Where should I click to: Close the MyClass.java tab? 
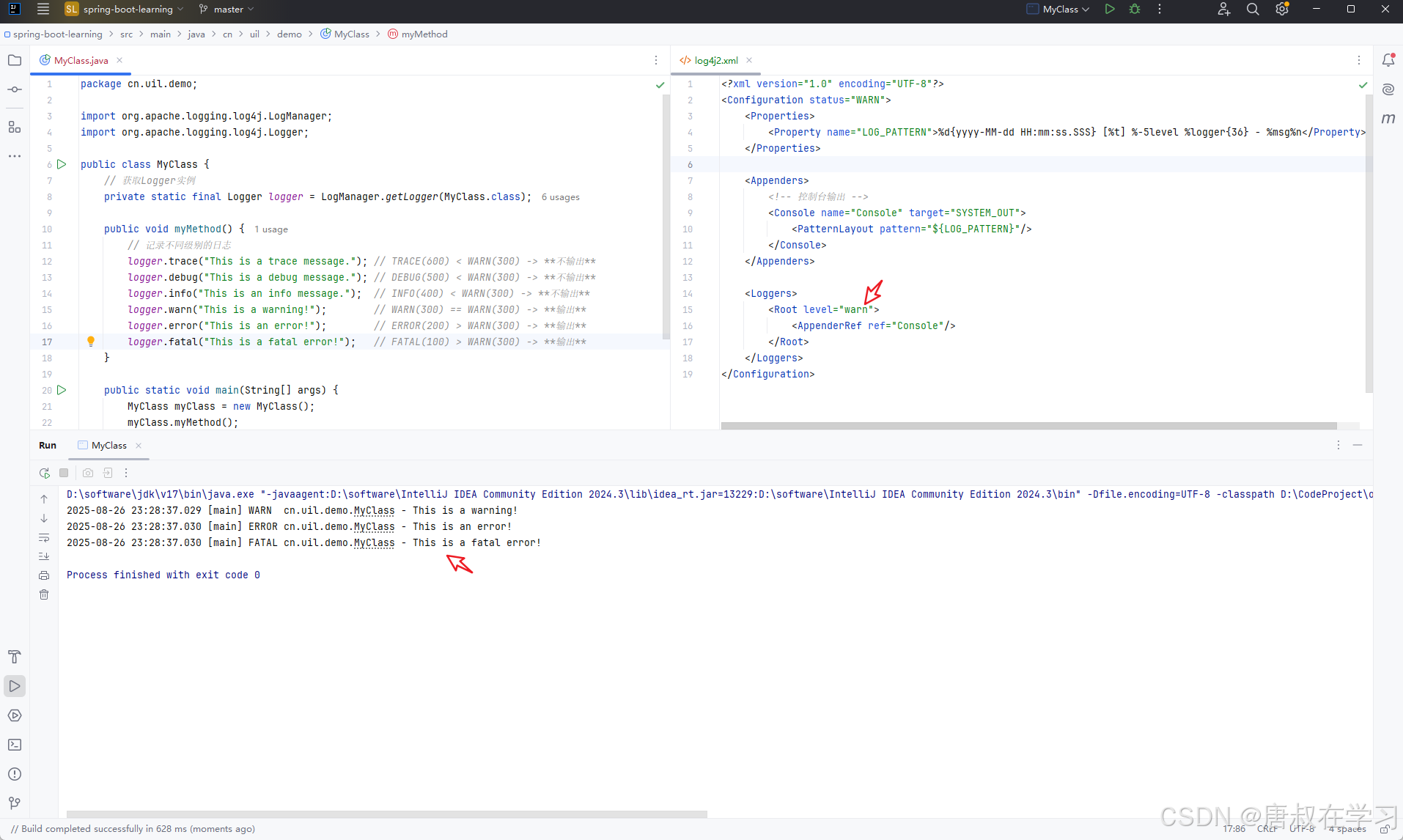[119, 60]
